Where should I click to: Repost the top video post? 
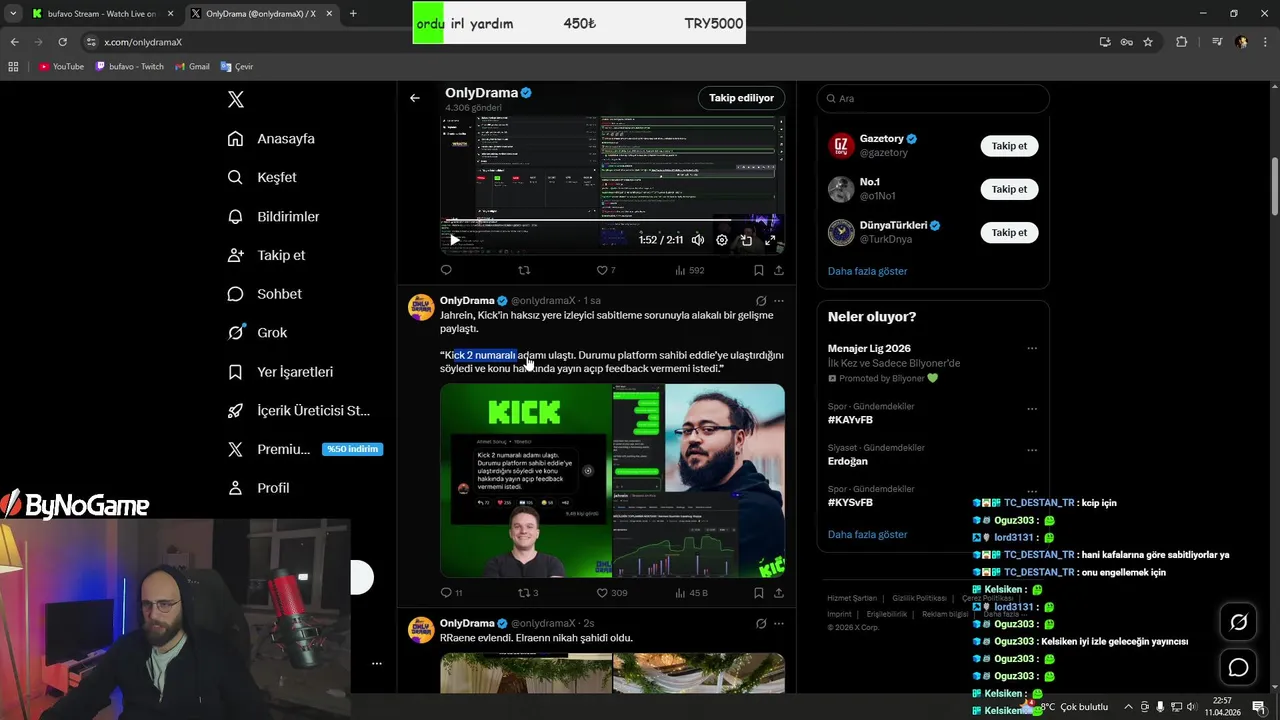pos(524,270)
